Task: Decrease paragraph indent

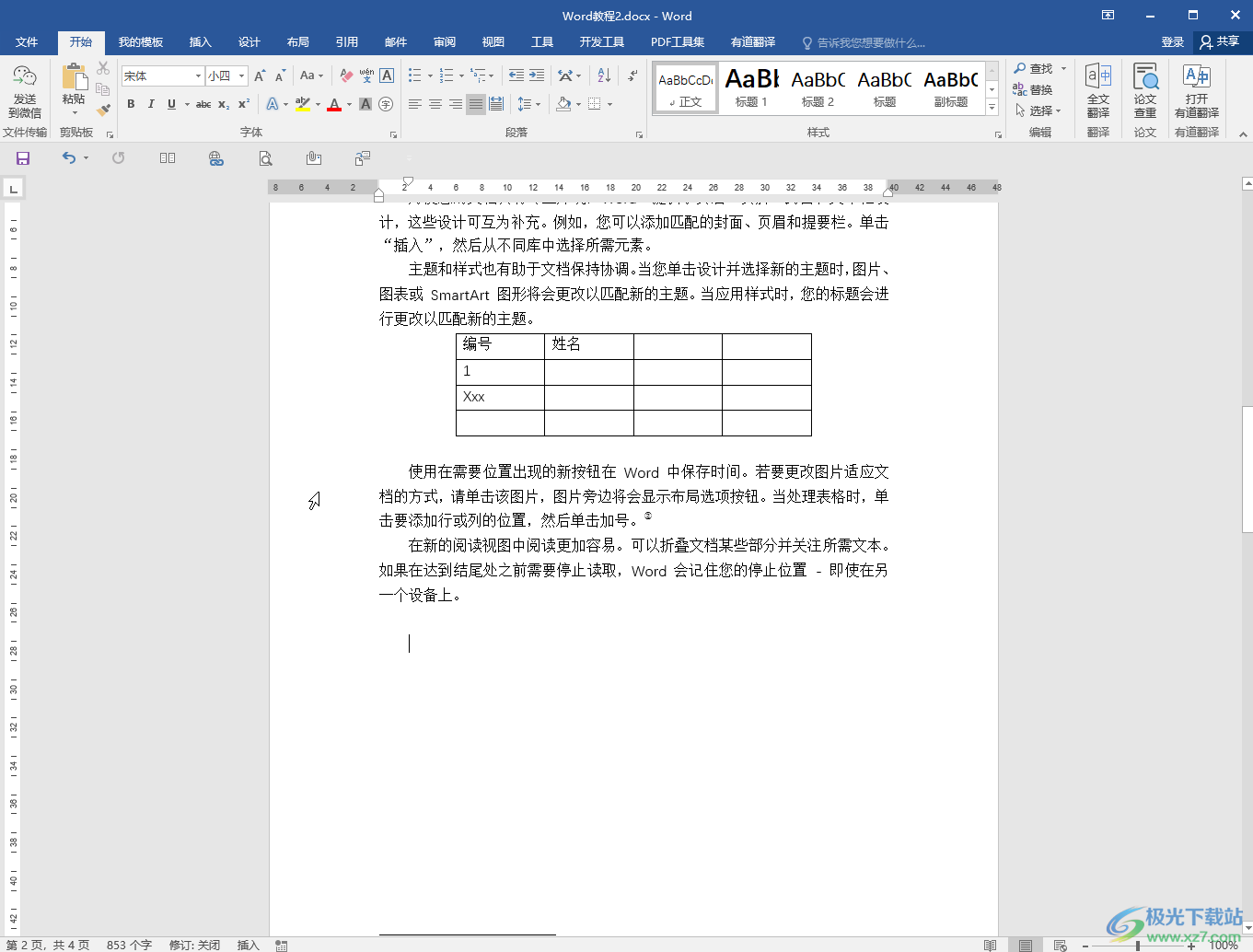Action: 516,75
